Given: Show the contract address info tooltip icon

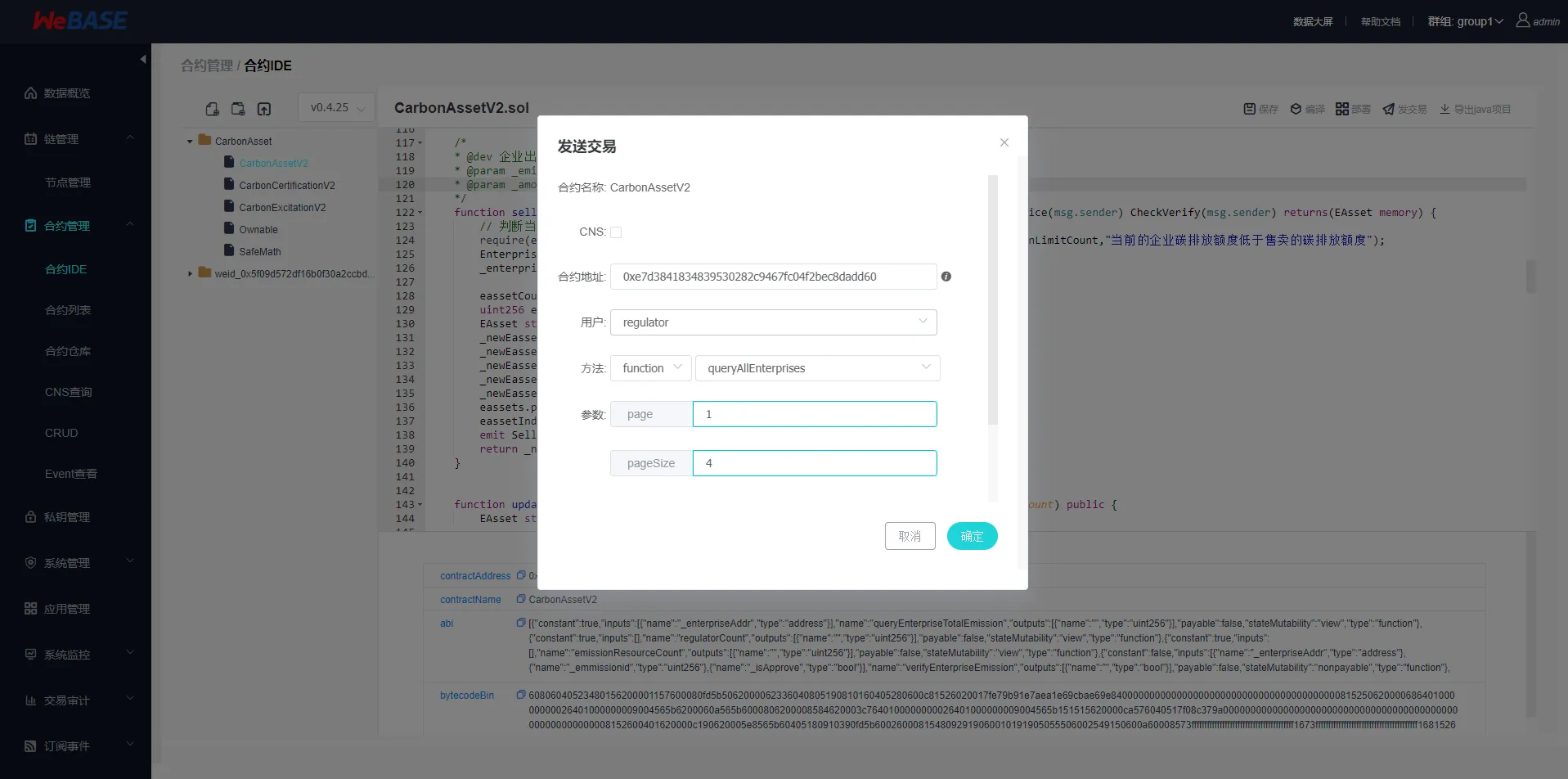Looking at the screenshot, I should pyautogui.click(x=946, y=277).
